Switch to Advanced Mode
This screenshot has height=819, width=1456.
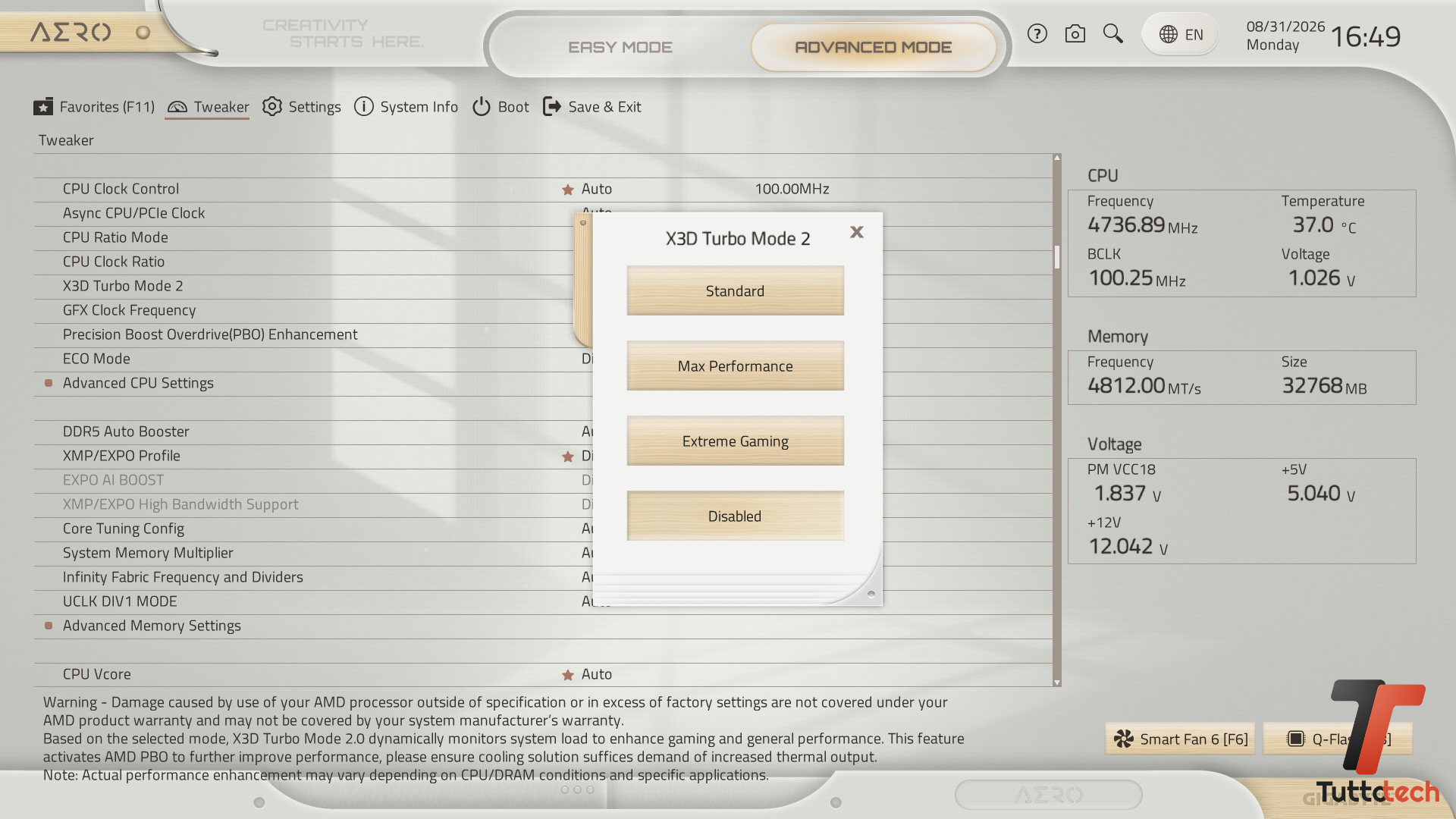coord(874,47)
